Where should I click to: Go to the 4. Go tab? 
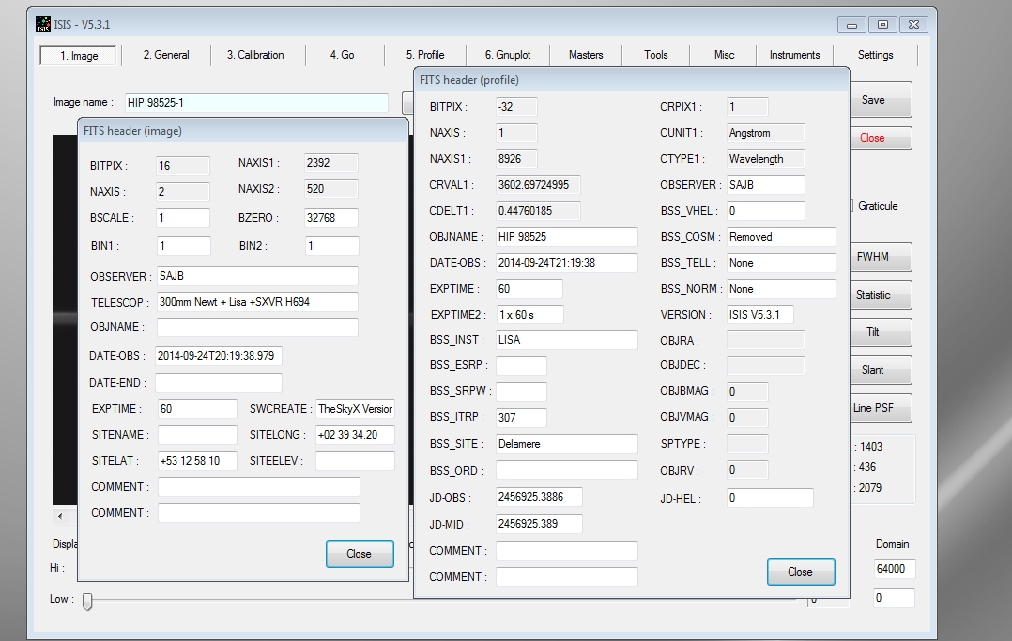coord(342,55)
